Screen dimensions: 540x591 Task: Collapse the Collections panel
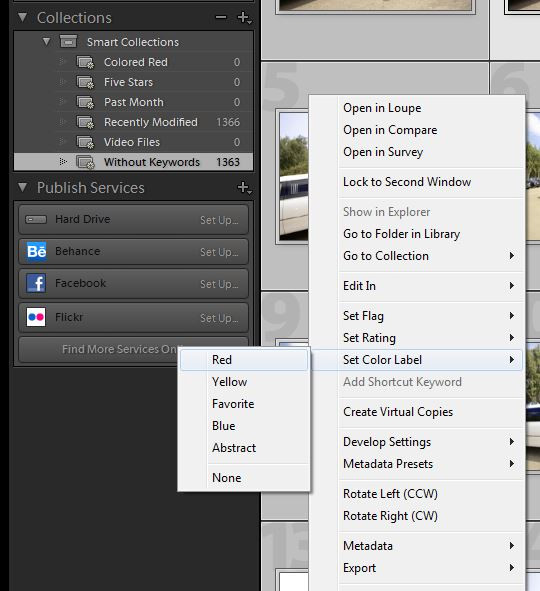coord(23,17)
